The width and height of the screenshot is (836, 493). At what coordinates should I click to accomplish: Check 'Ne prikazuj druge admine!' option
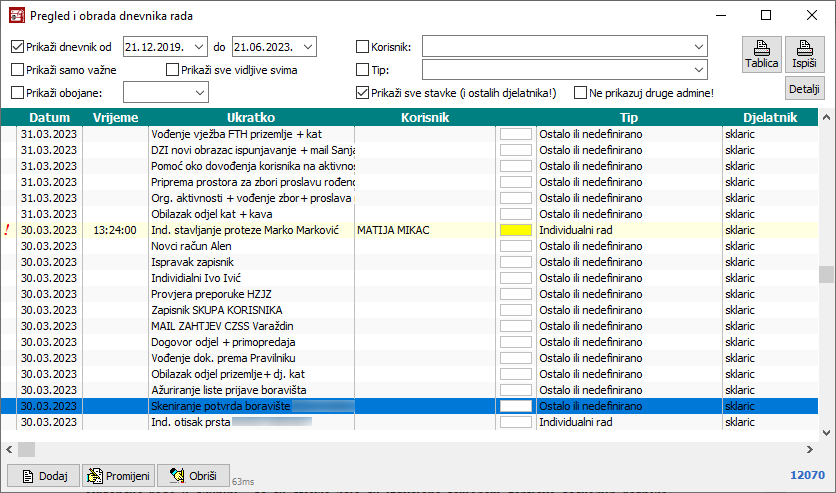(x=581, y=93)
